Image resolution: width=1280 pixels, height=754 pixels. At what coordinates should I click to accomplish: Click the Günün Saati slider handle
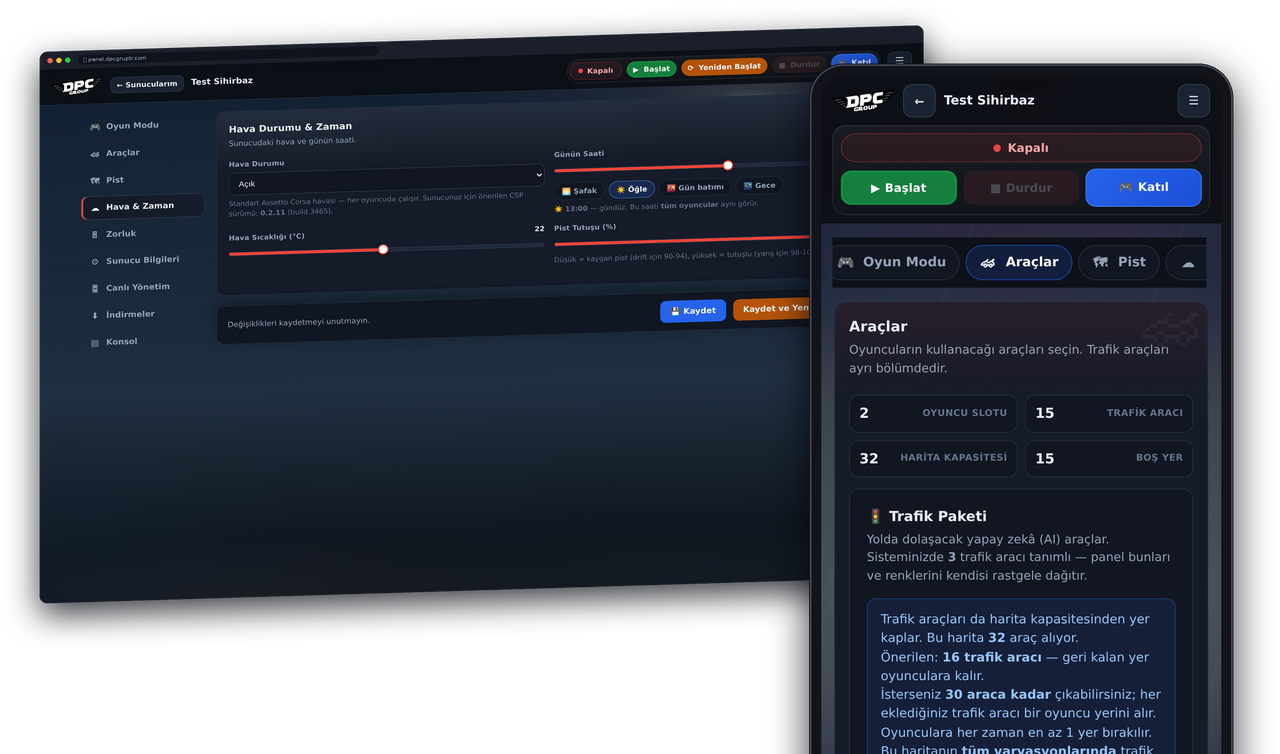point(728,165)
